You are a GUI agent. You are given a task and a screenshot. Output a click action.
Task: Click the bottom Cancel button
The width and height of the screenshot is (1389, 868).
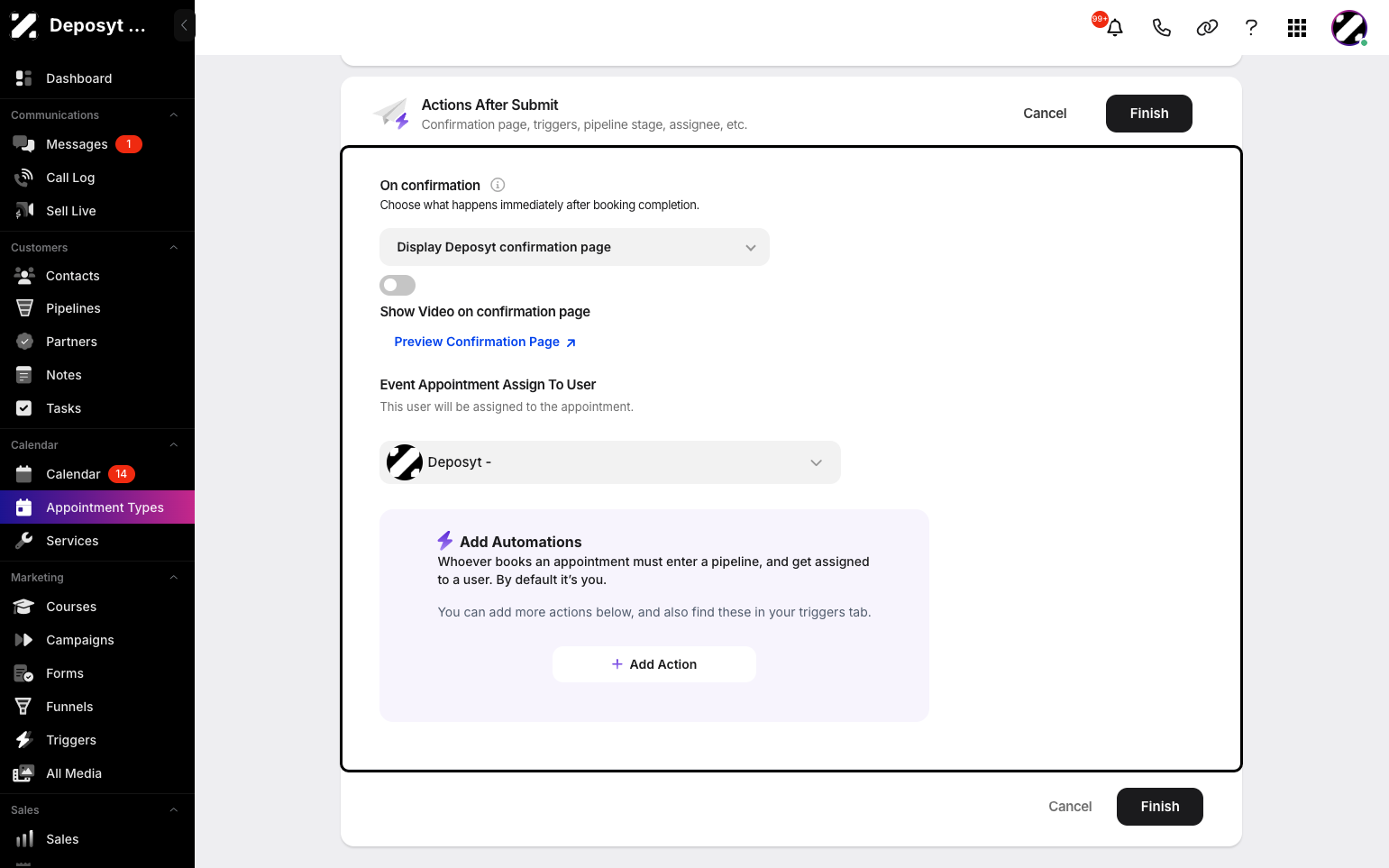1070,807
